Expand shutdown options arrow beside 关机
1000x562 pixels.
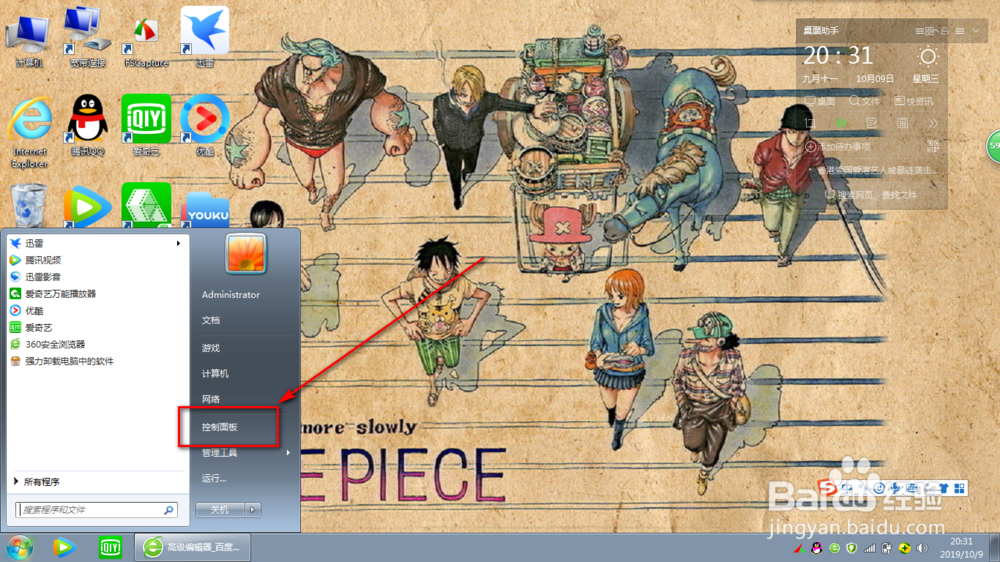pos(253,510)
